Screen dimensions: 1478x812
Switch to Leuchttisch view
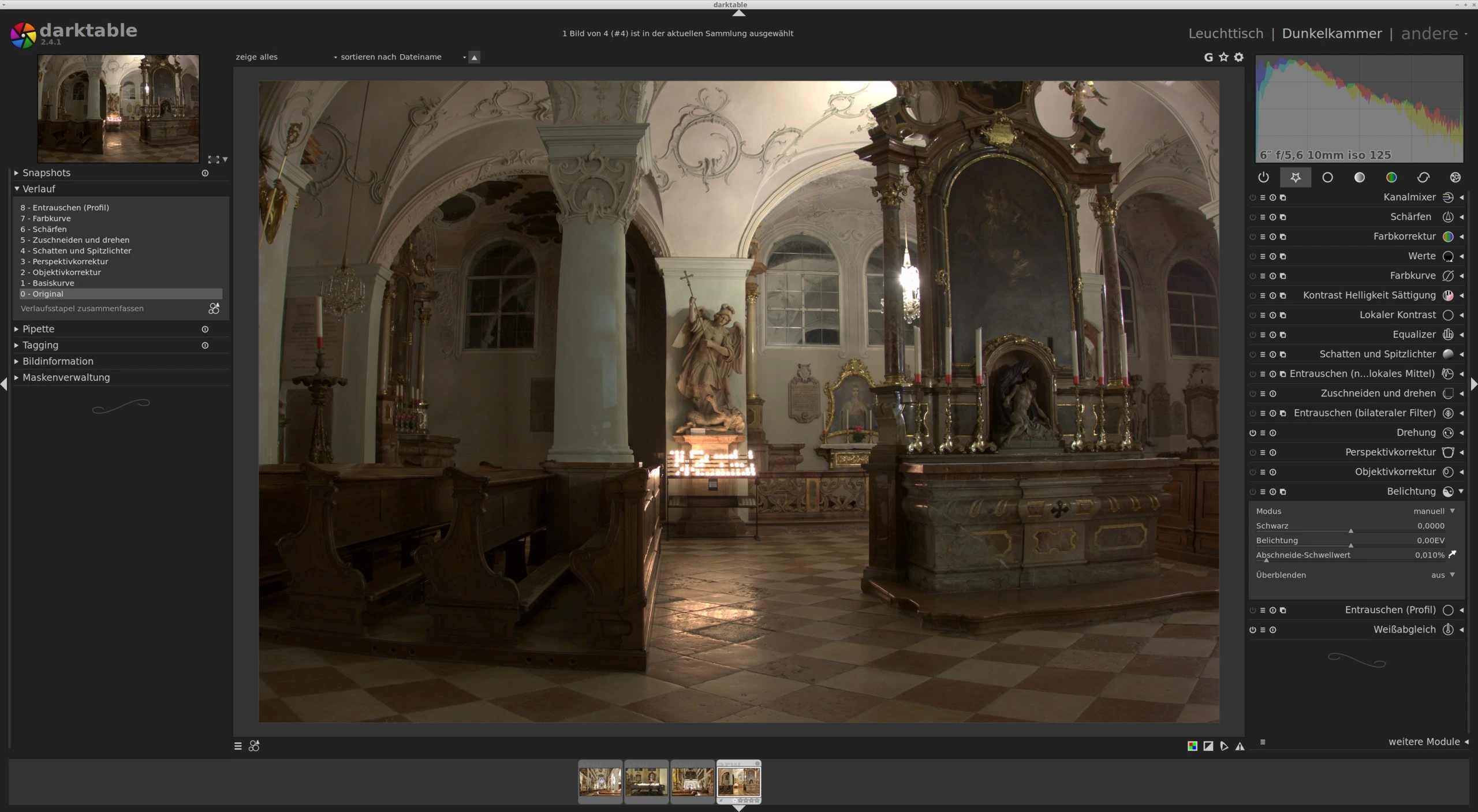point(1226,33)
